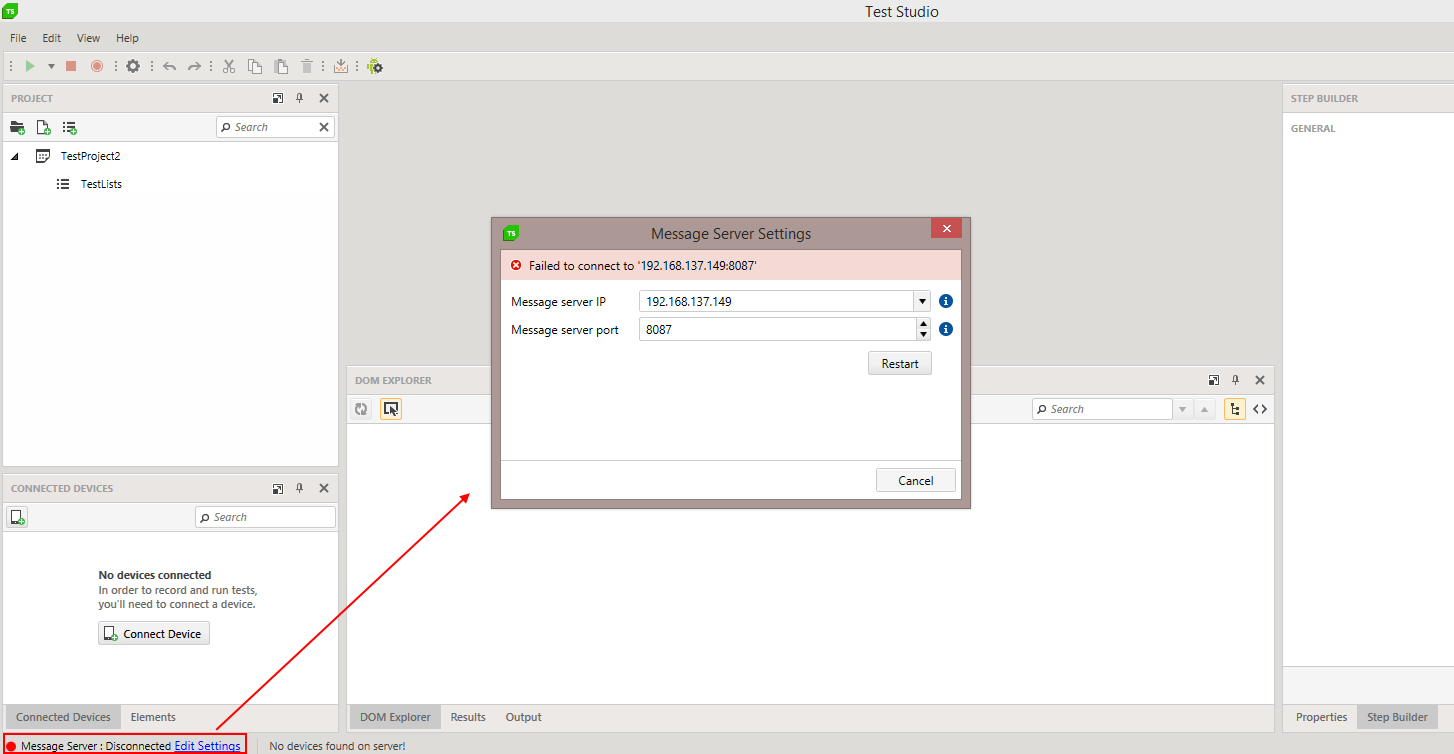Switch to the Step Builder tab
The width and height of the screenshot is (1454, 754).
coord(1397,717)
